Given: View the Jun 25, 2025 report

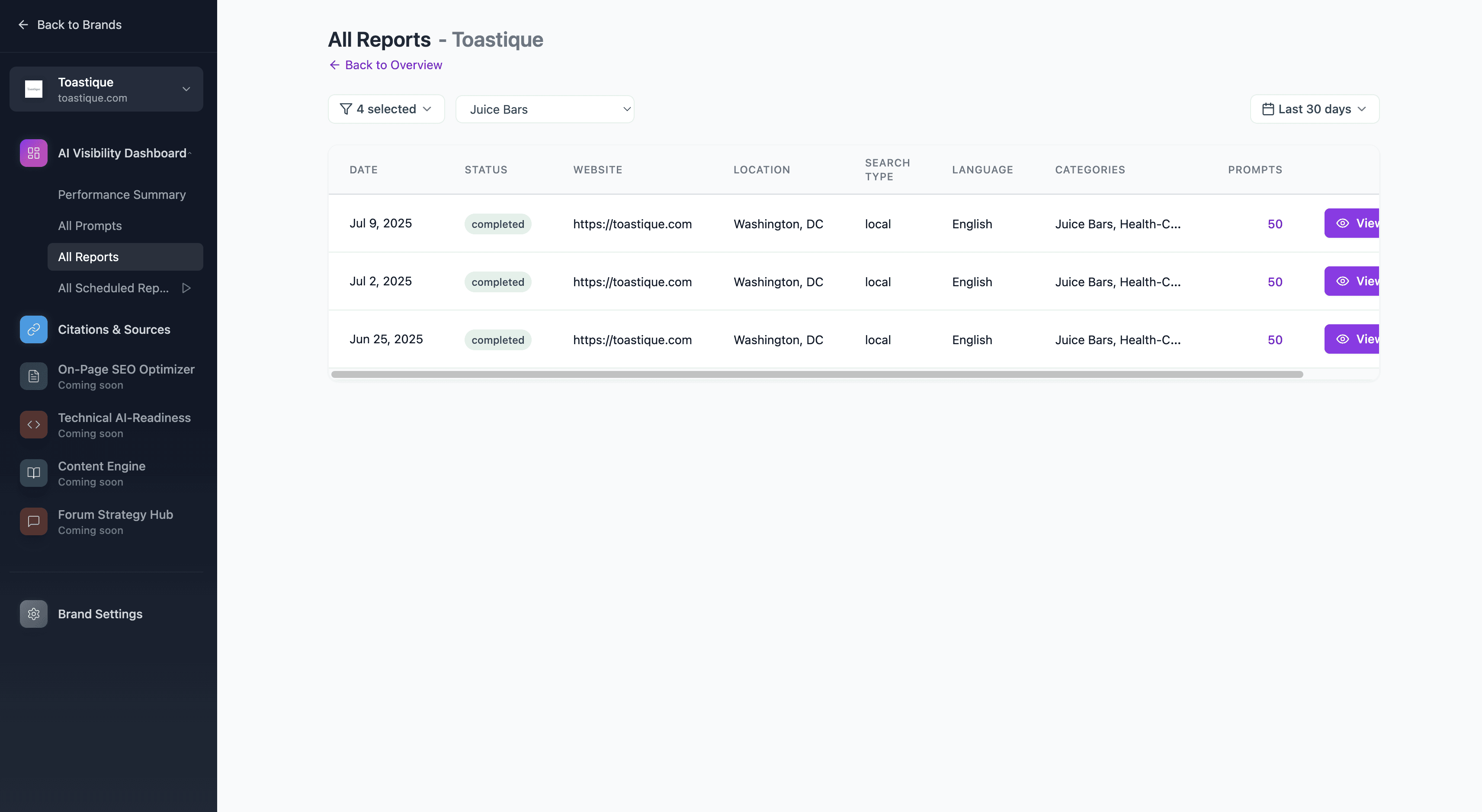Looking at the screenshot, I should 1352,339.
